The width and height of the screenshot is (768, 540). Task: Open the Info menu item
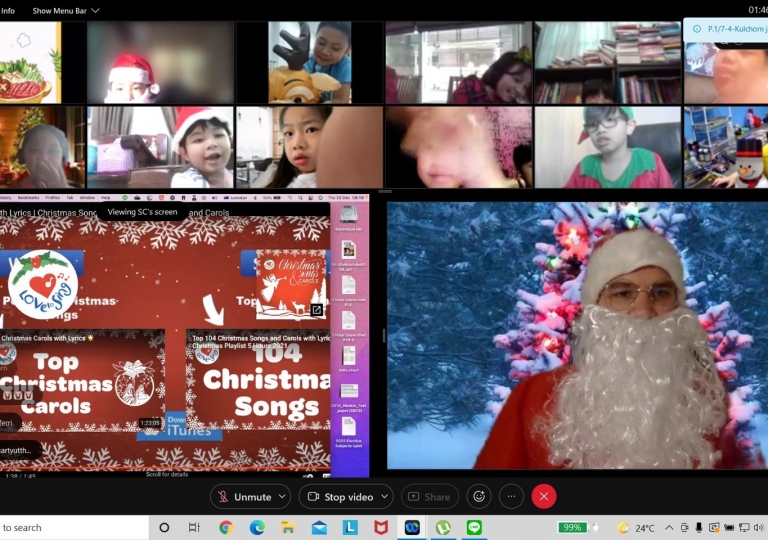point(7,10)
